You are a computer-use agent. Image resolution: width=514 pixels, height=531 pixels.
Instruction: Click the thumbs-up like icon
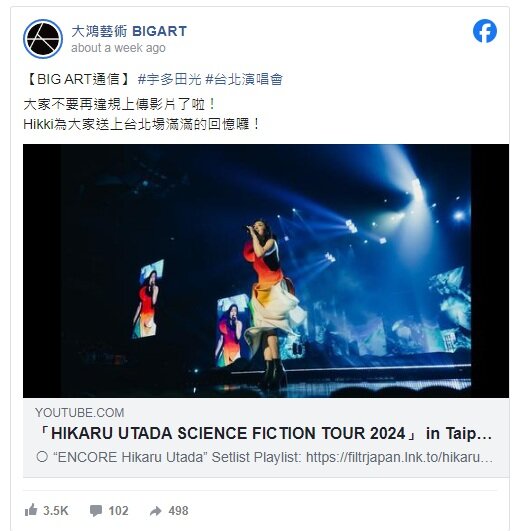click(31, 510)
